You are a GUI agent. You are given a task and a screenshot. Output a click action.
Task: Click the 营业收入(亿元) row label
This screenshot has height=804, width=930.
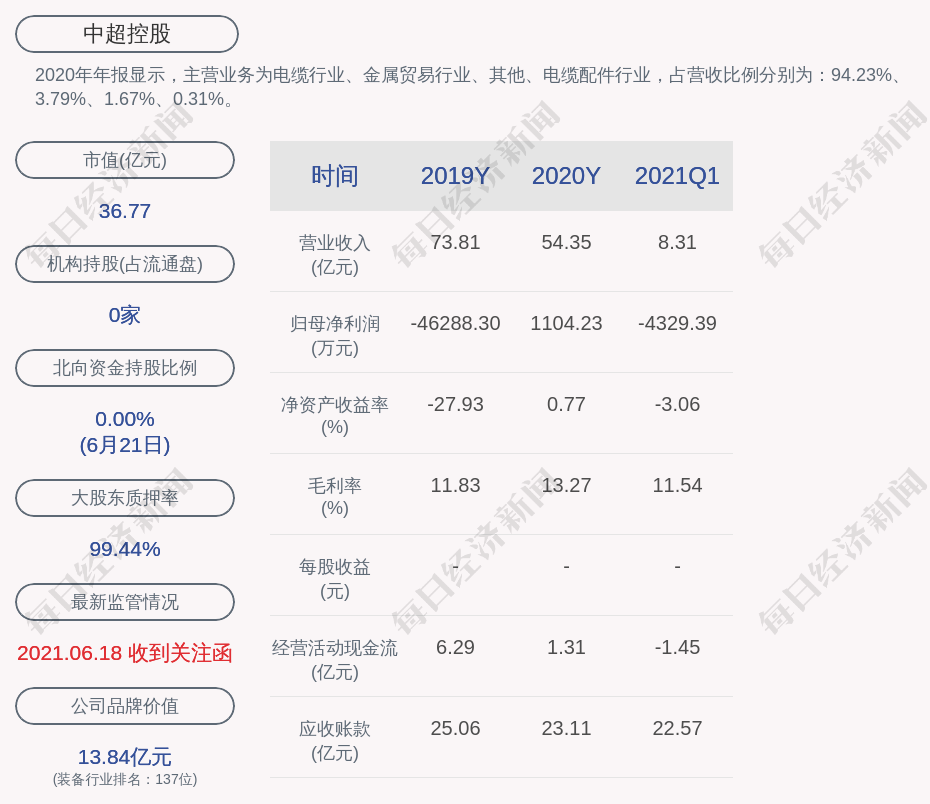[x=335, y=254]
